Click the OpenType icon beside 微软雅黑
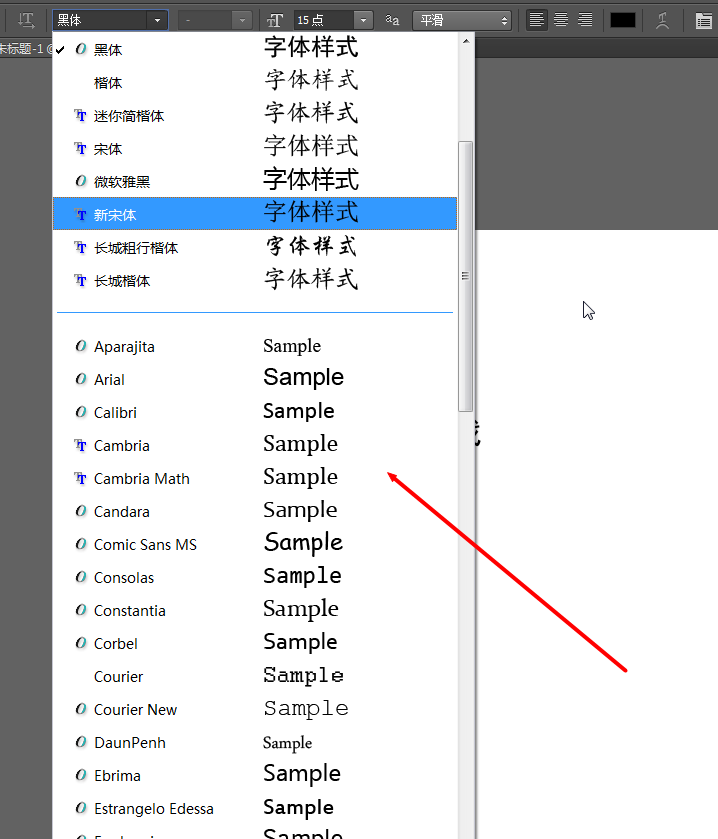 (x=81, y=181)
